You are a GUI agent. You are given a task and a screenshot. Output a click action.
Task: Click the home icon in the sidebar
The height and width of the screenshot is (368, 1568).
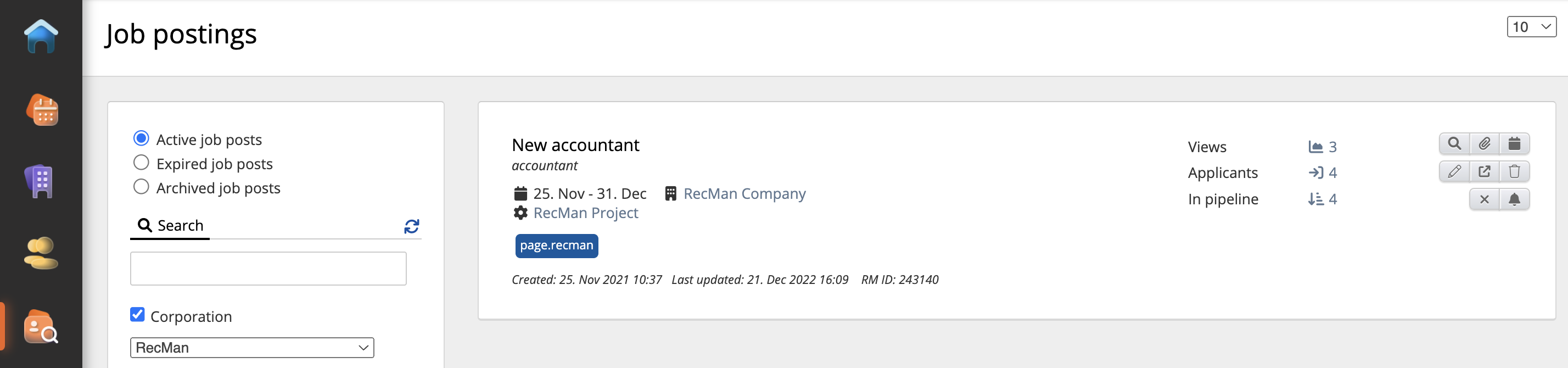pos(41,36)
